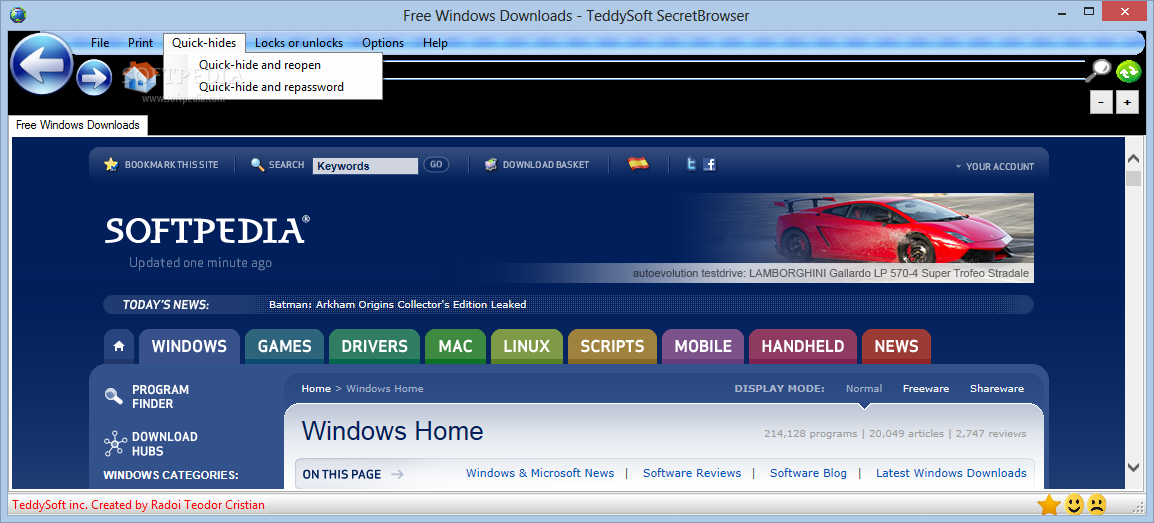Close the Quick-hides menu header

tap(204, 43)
